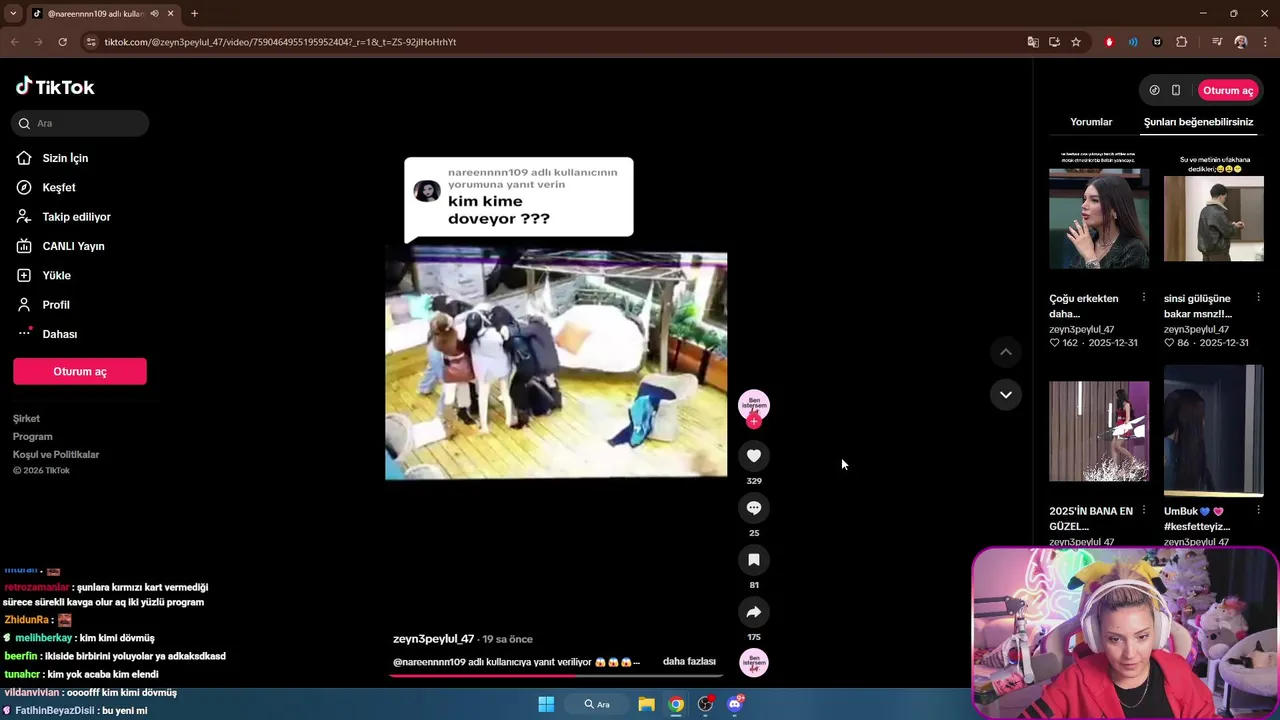Image resolution: width=1280 pixels, height=720 pixels.
Task: Like the video with the heart icon
Action: (754, 456)
